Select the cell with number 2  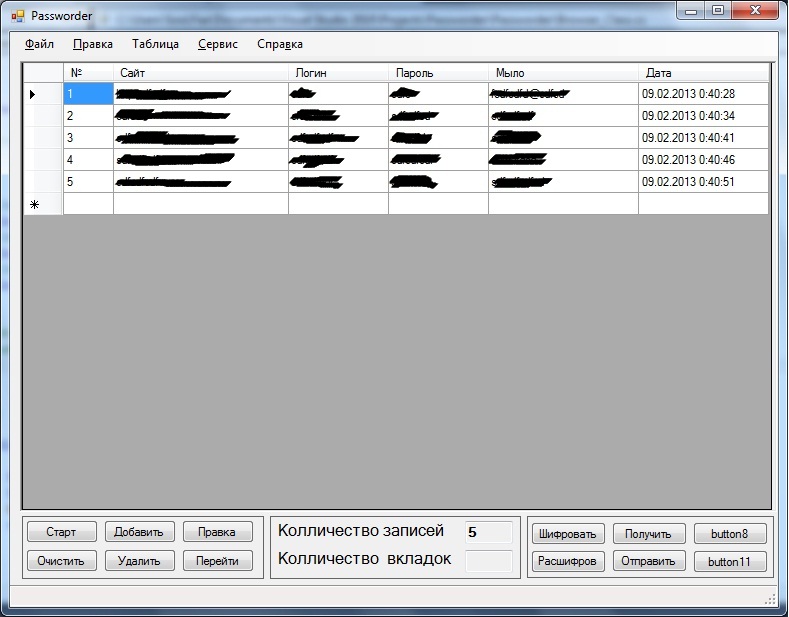click(x=89, y=116)
